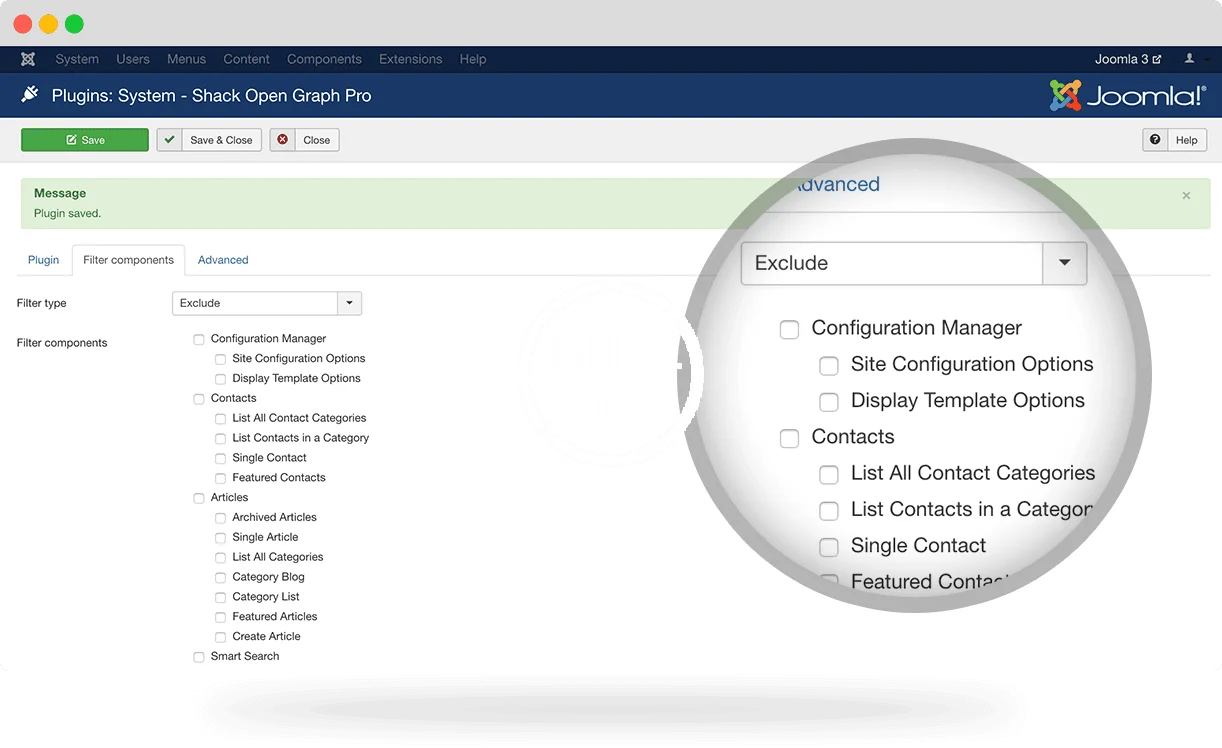The image size is (1222, 748).
Task: Open the Menus menu
Action: pos(187,59)
